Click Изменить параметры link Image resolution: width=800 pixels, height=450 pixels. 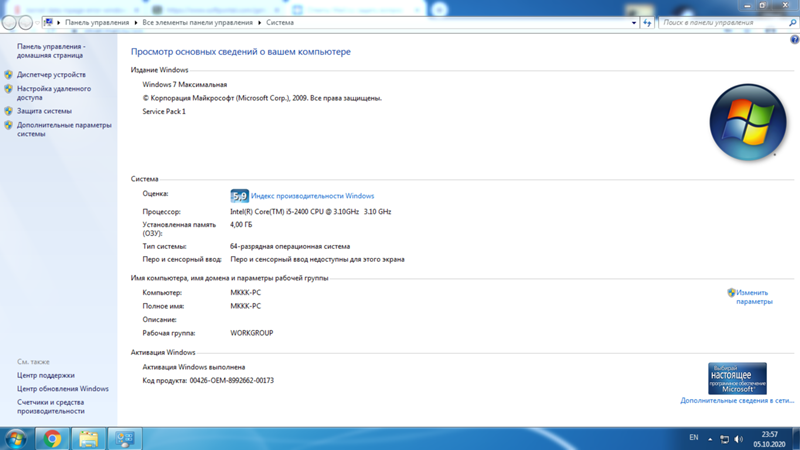[x=754, y=297]
